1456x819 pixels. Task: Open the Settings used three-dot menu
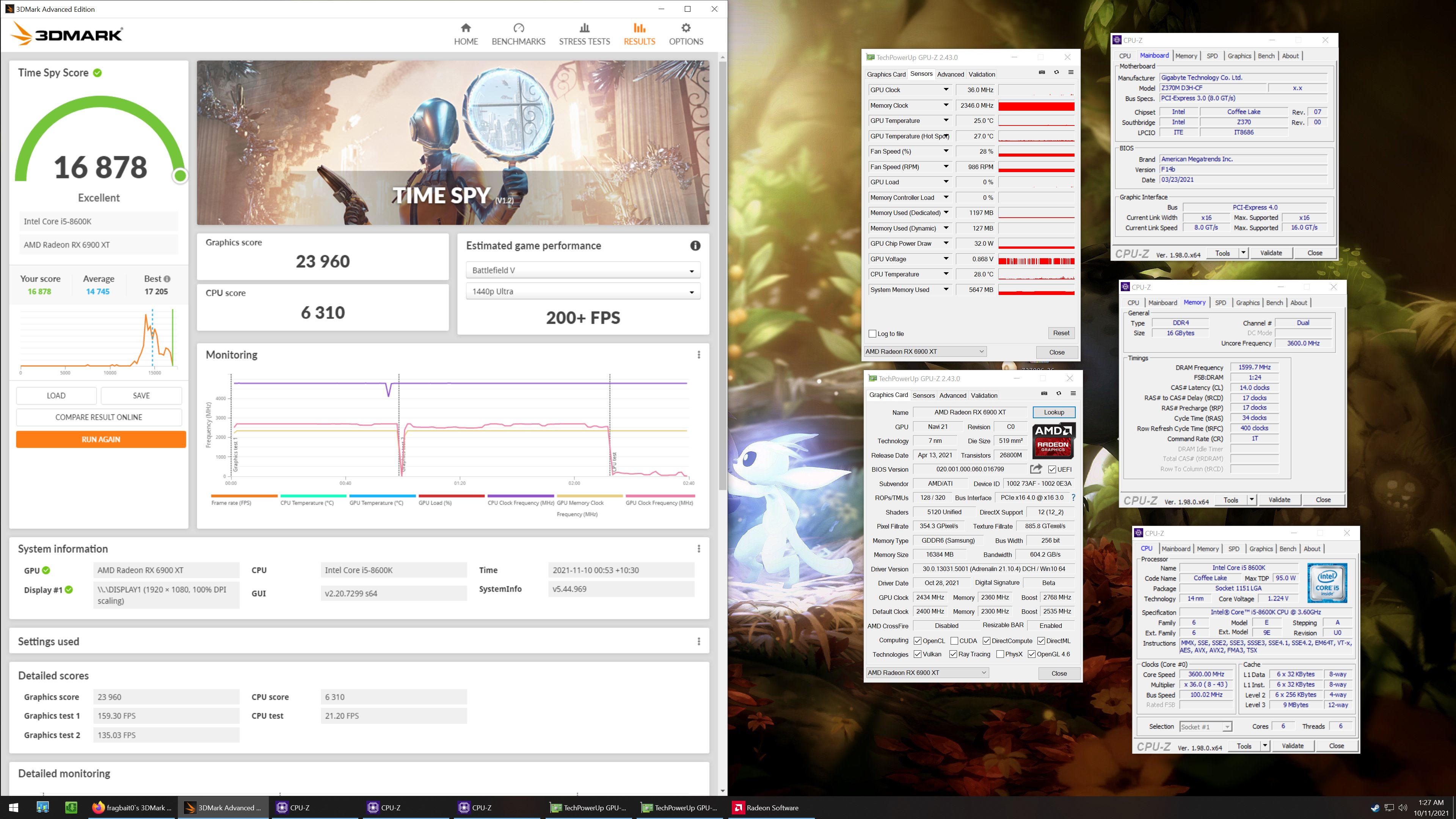(698, 641)
